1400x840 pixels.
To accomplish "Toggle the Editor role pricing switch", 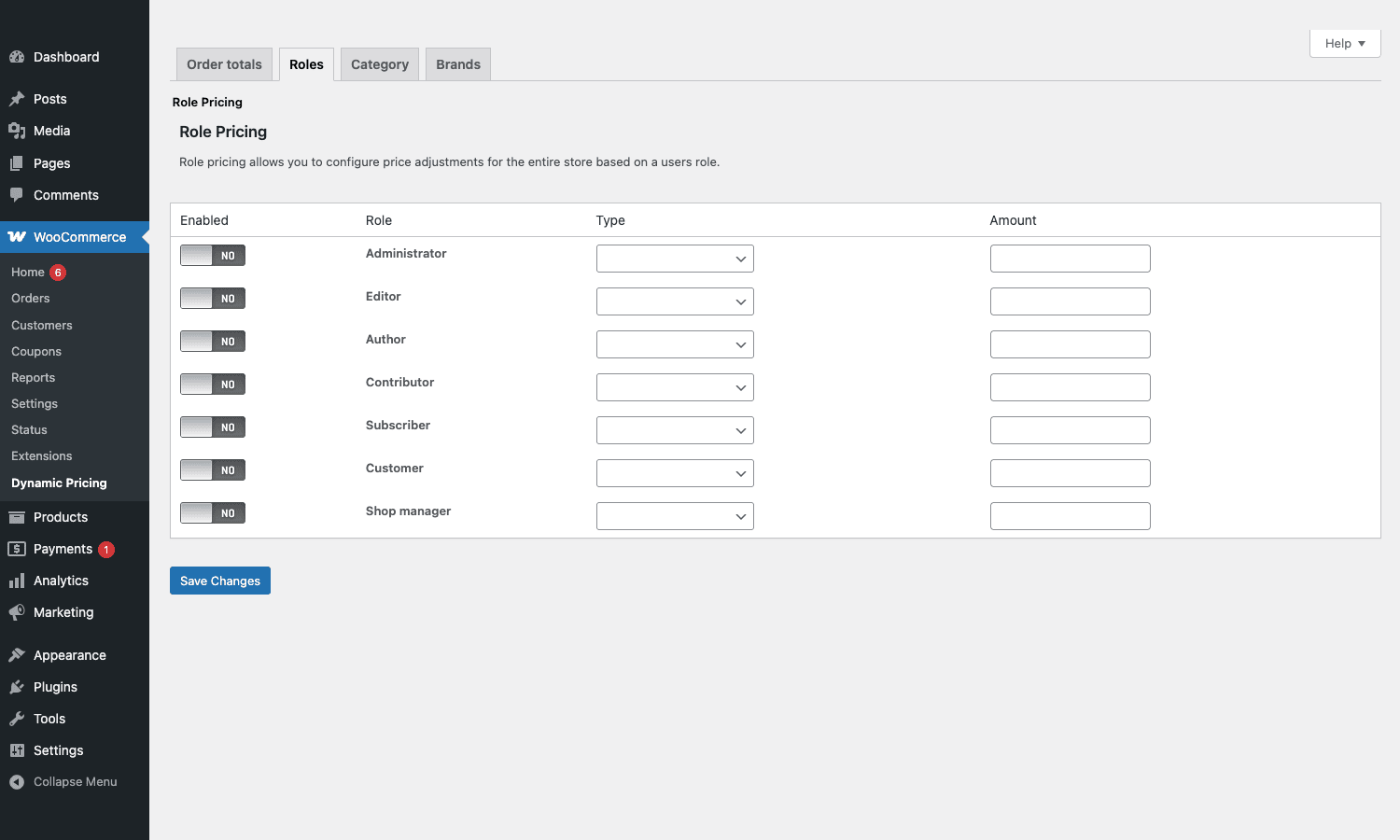I will (x=213, y=299).
